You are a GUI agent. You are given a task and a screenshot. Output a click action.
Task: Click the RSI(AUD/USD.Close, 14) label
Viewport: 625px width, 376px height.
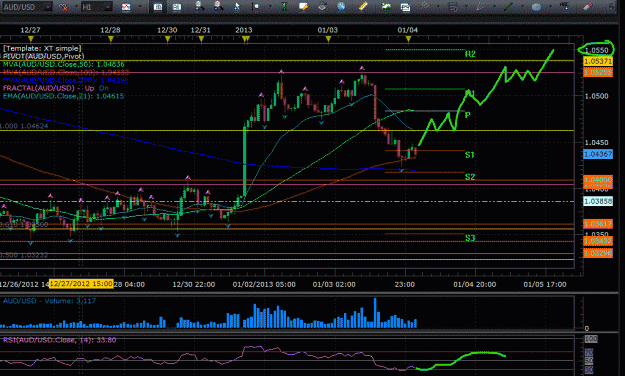point(59,340)
